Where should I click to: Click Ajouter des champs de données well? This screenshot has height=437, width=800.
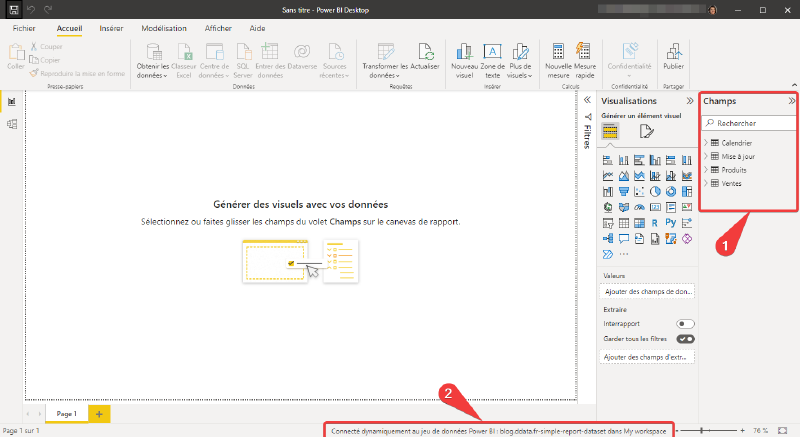point(647,292)
